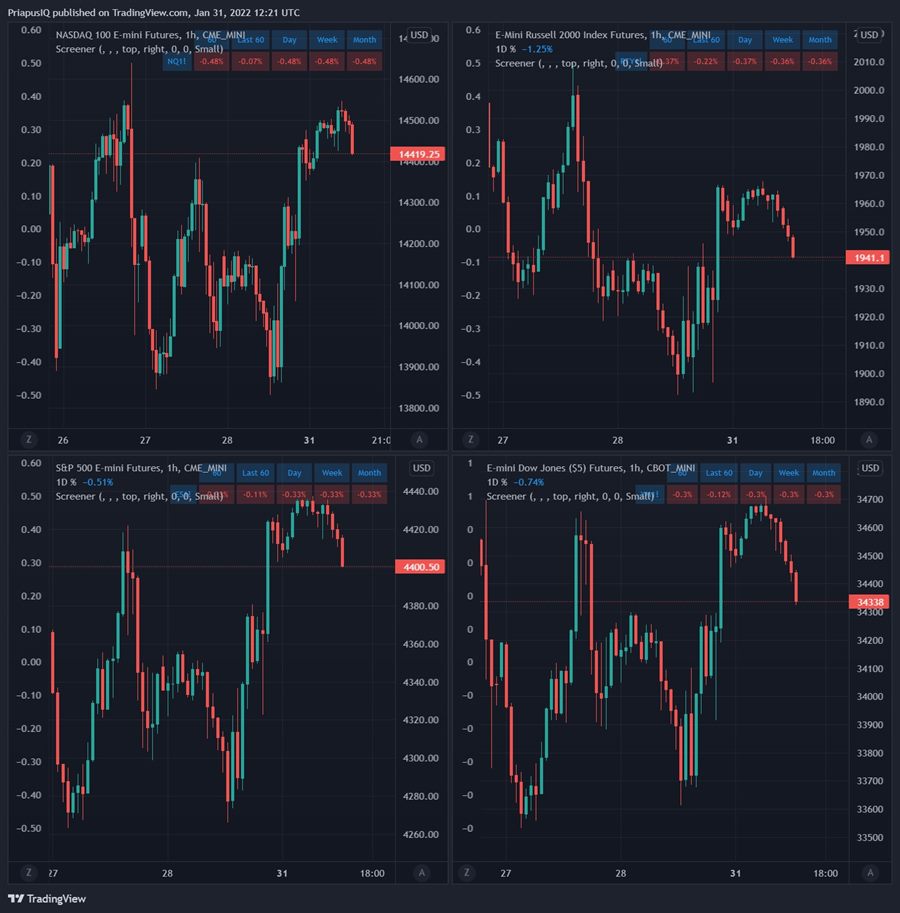Toggle the Month column in the Russell screener
Image resolution: width=900 pixels, height=913 pixels.
point(820,39)
